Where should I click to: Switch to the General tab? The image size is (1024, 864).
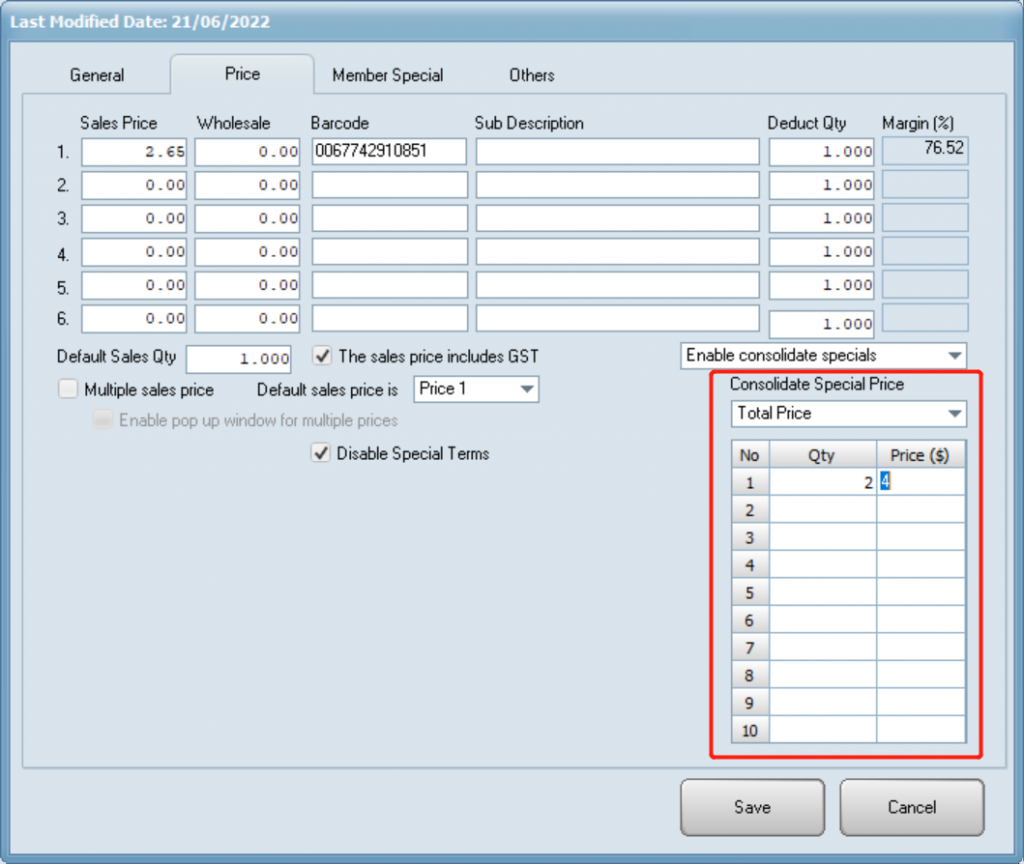click(97, 75)
